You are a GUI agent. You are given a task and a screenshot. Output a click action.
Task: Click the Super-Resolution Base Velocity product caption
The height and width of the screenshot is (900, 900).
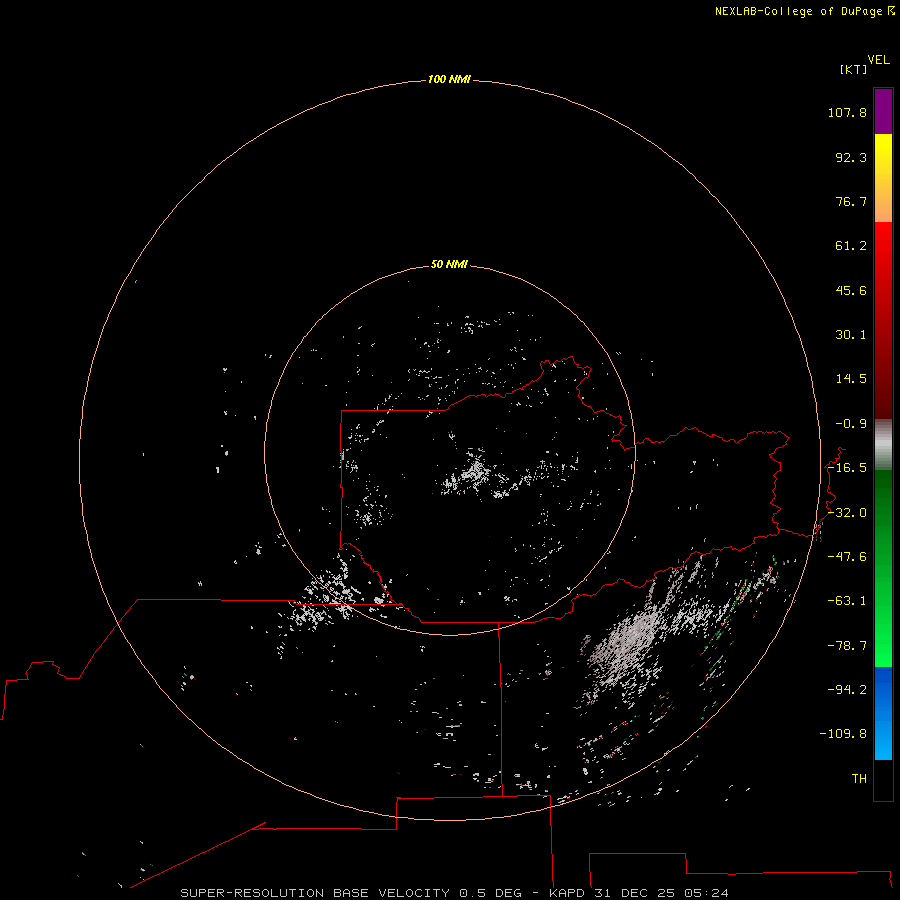click(x=454, y=893)
